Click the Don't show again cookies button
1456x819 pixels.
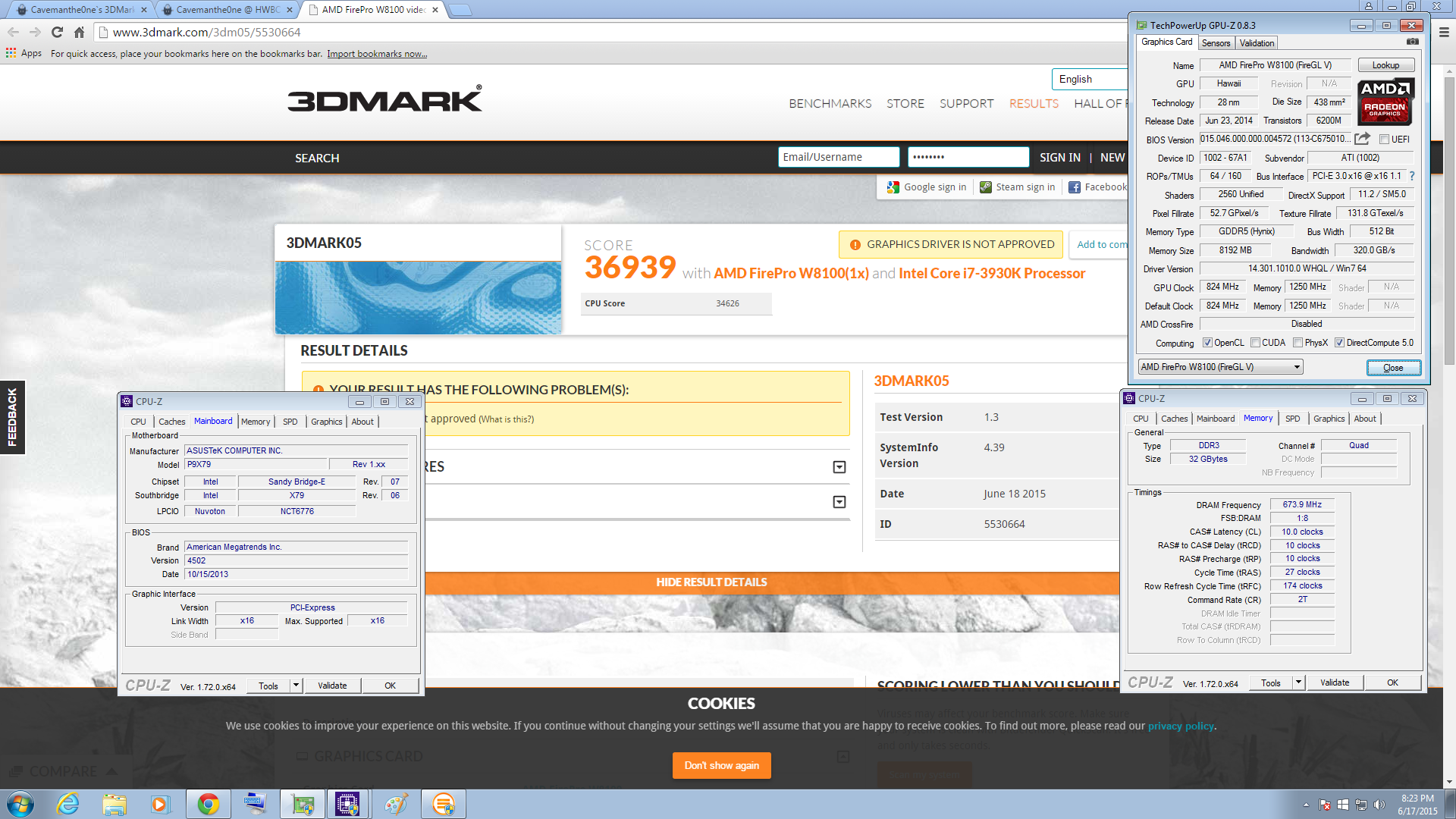721,765
